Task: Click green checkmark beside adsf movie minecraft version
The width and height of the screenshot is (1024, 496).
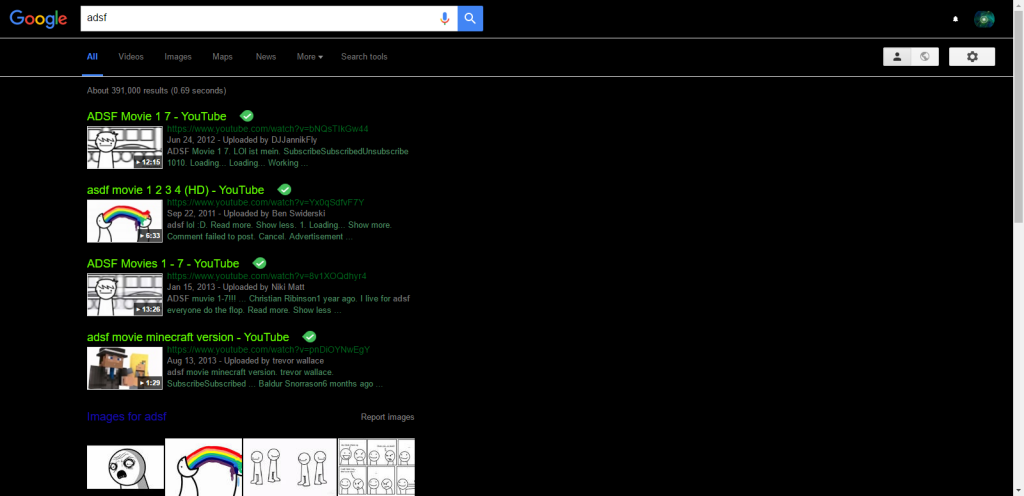Action: pos(310,337)
